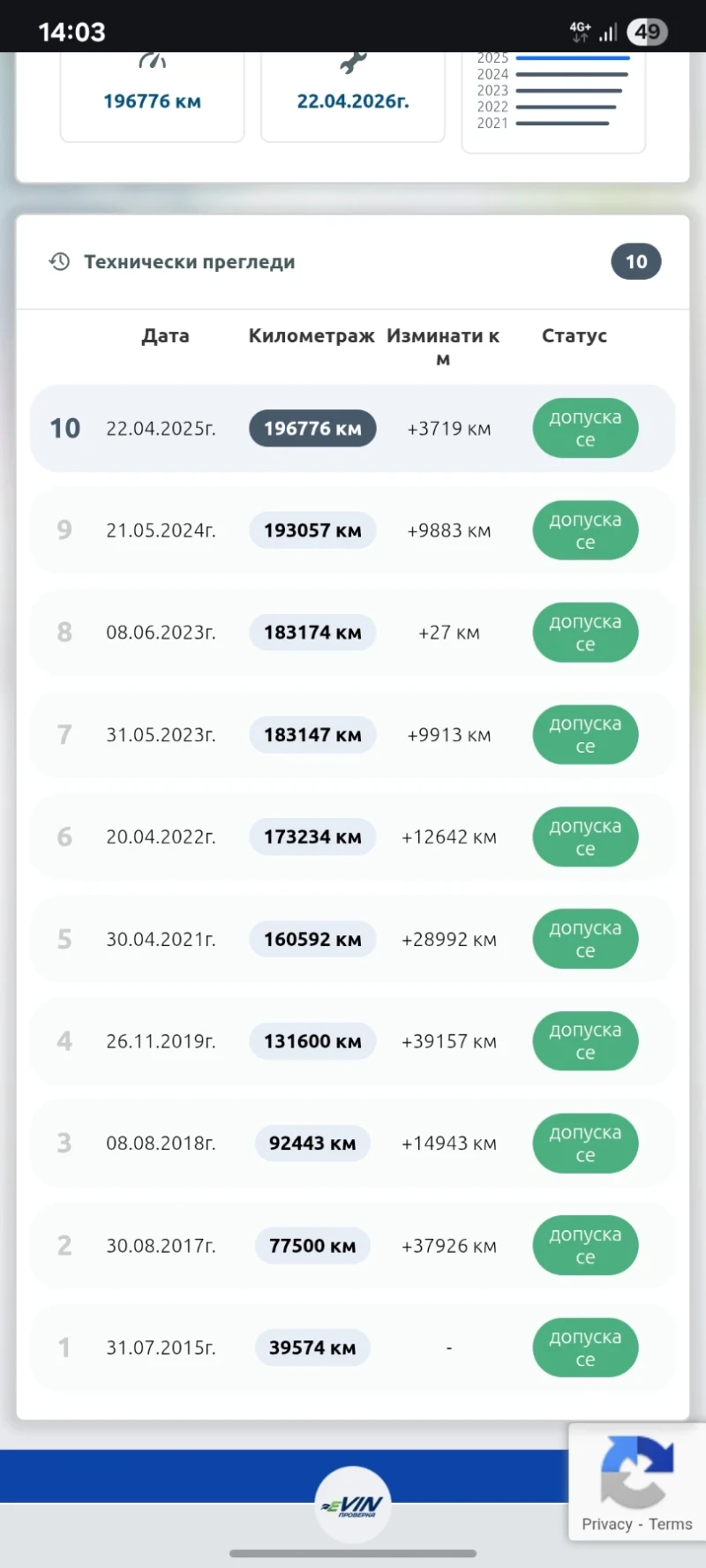Click the Статус column header
The height and width of the screenshot is (1568, 706).
575,336
